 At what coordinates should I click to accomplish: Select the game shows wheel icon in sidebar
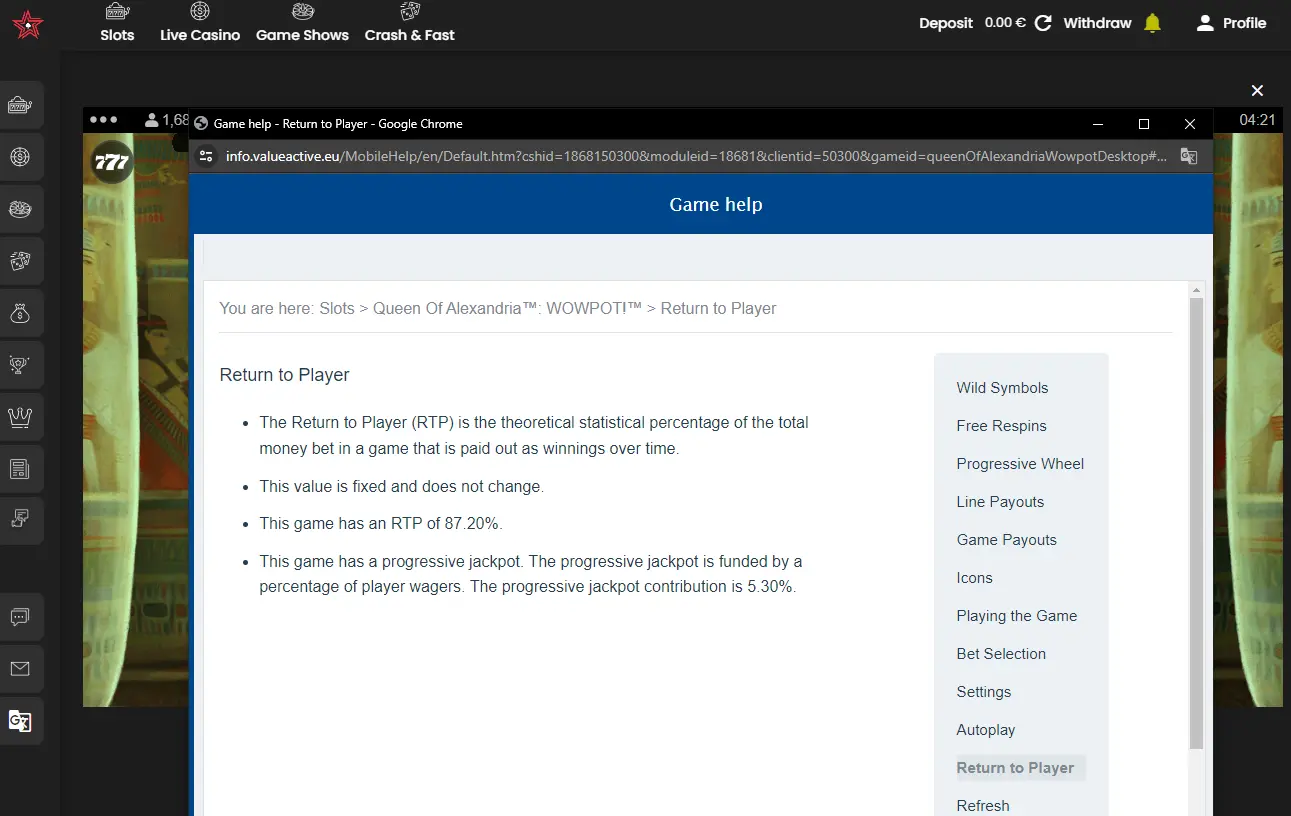click(x=20, y=209)
